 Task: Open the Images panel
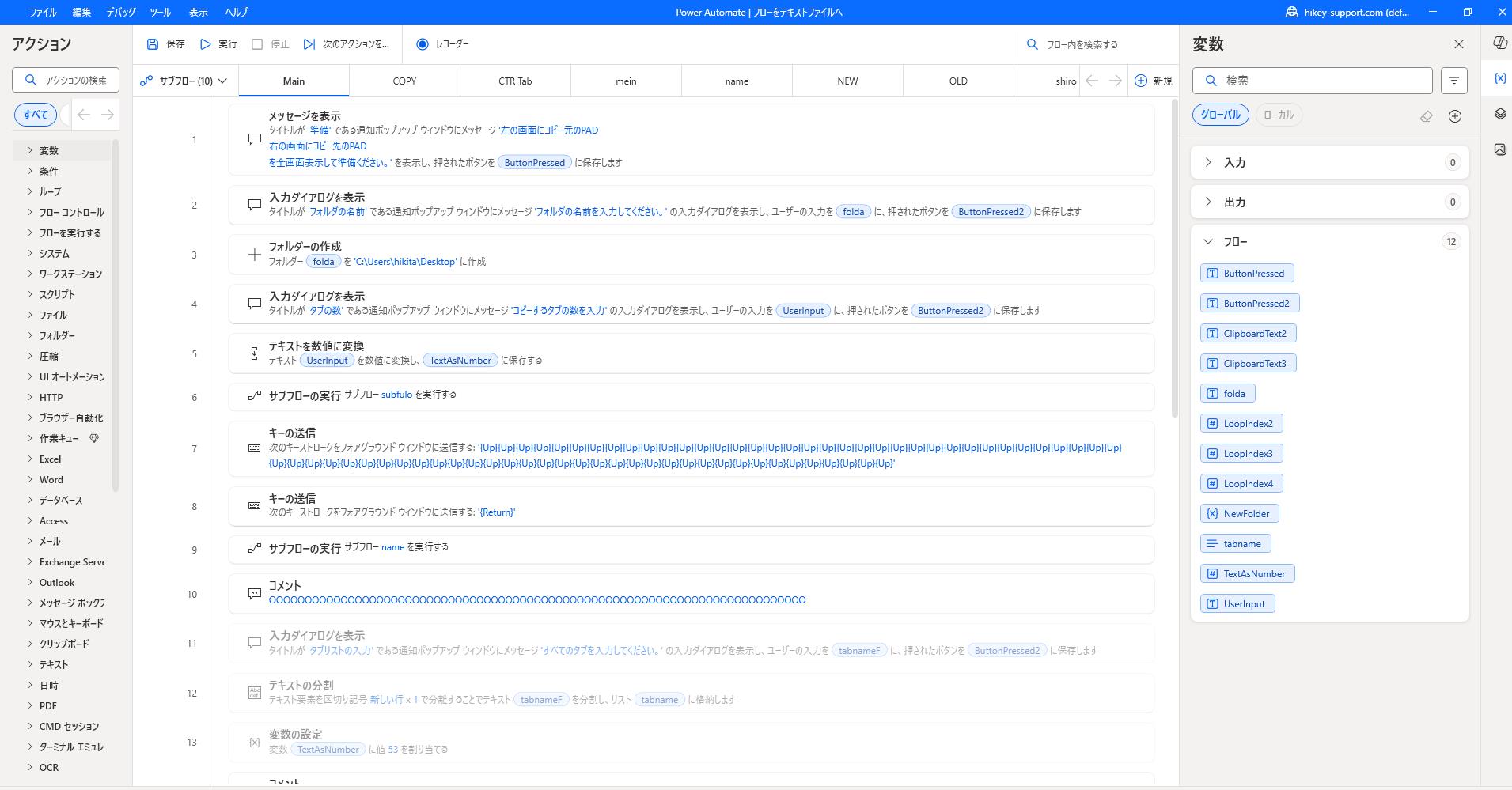click(x=1499, y=148)
